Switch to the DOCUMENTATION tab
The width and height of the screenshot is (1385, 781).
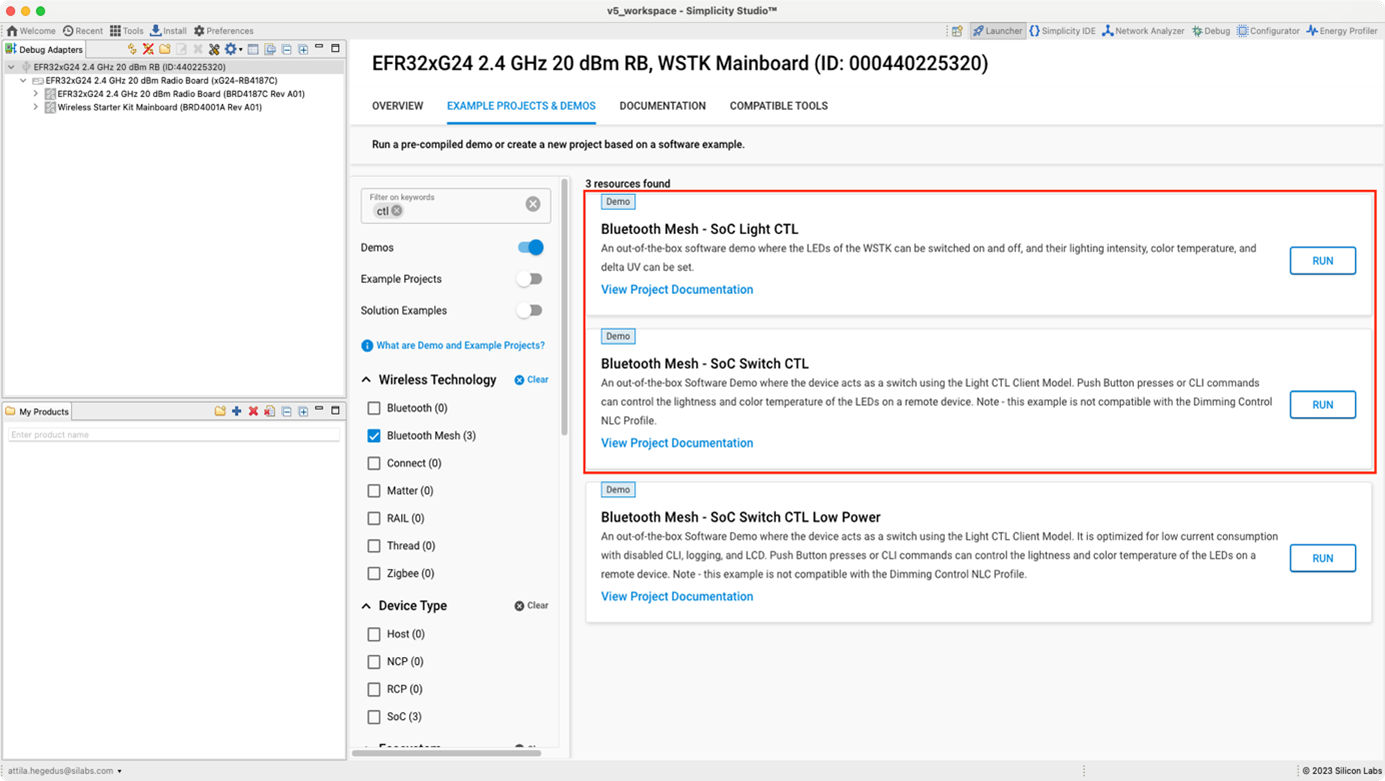coord(662,105)
